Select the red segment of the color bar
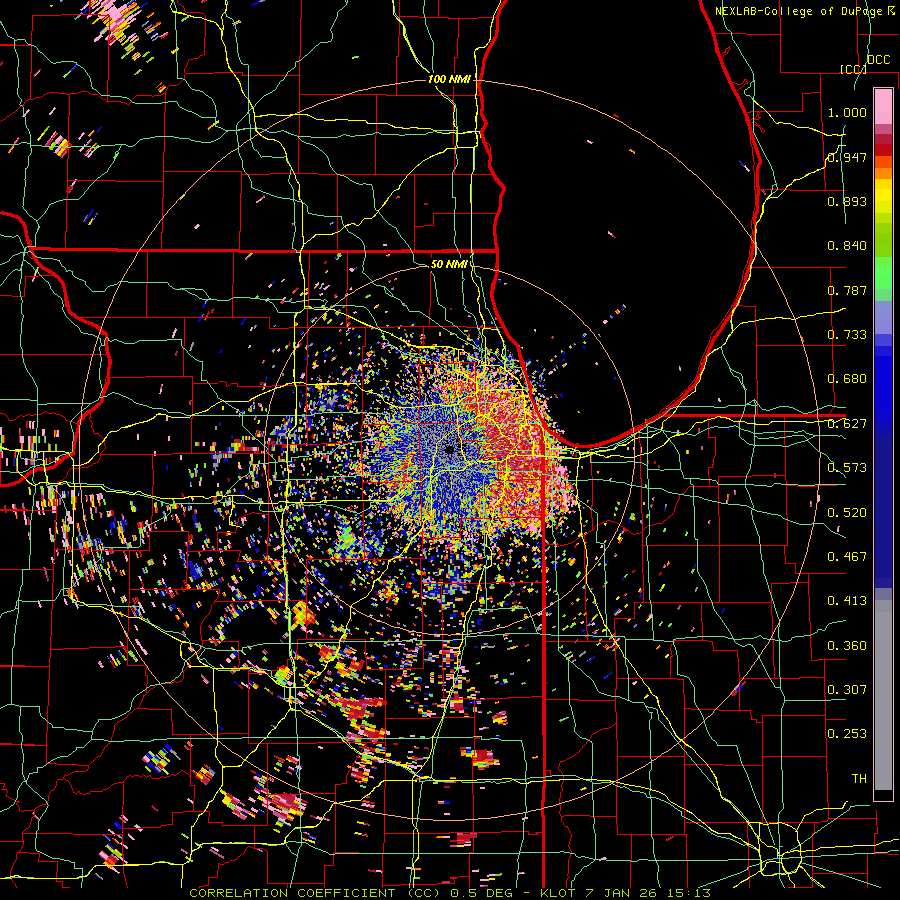The height and width of the screenshot is (900, 900). click(x=883, y=150)
